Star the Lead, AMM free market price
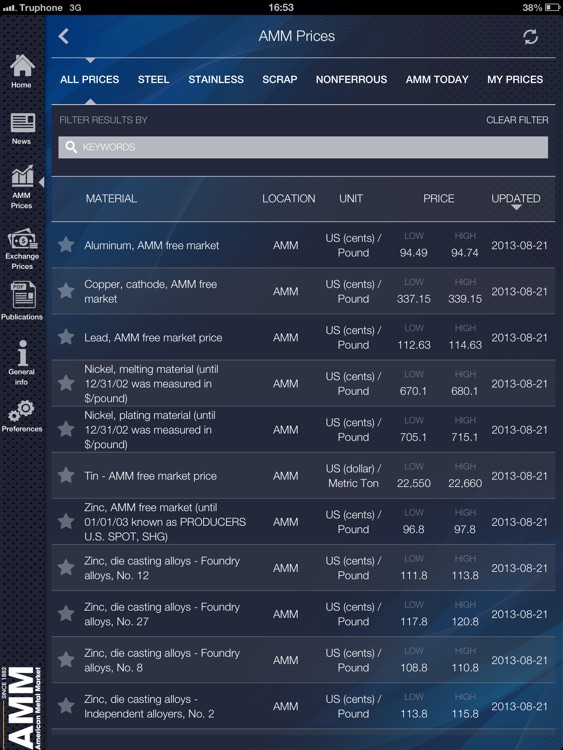The height and width of the screenshot is (750, 563). 66,337
